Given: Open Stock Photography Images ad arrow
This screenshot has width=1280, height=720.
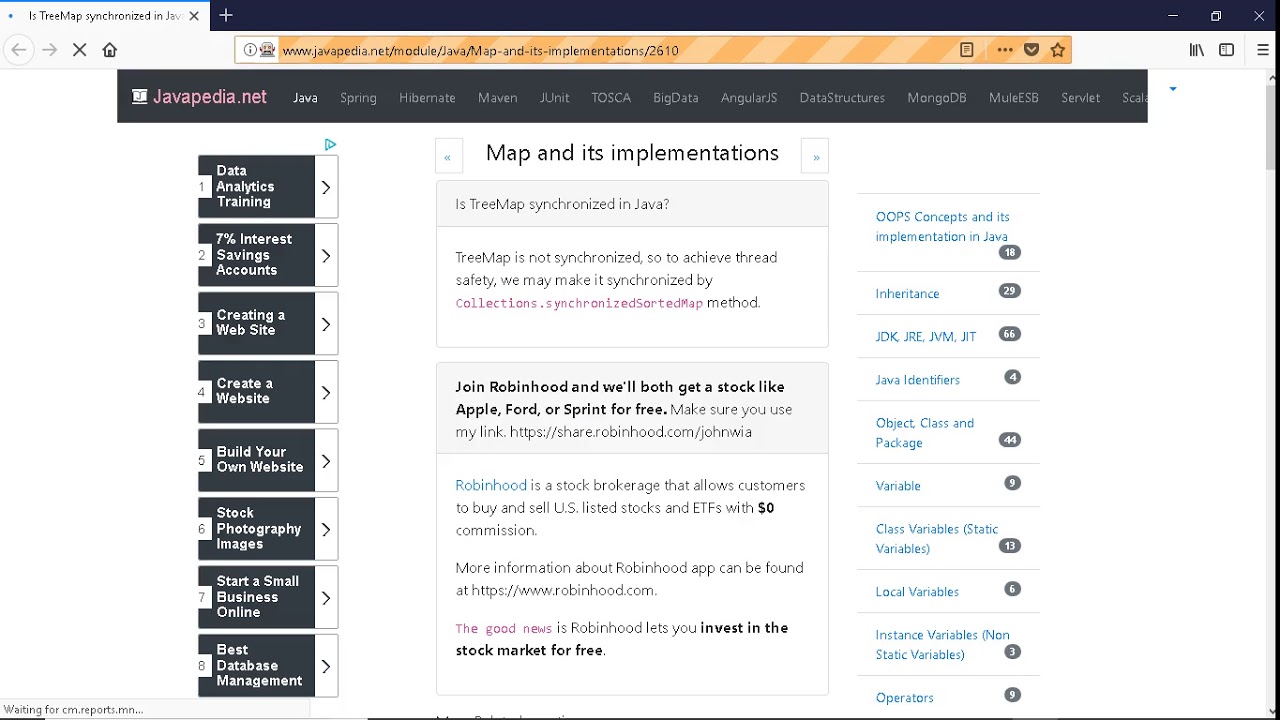Looking at the screenshot, I should pyautogui.click(x=326, y=529).
